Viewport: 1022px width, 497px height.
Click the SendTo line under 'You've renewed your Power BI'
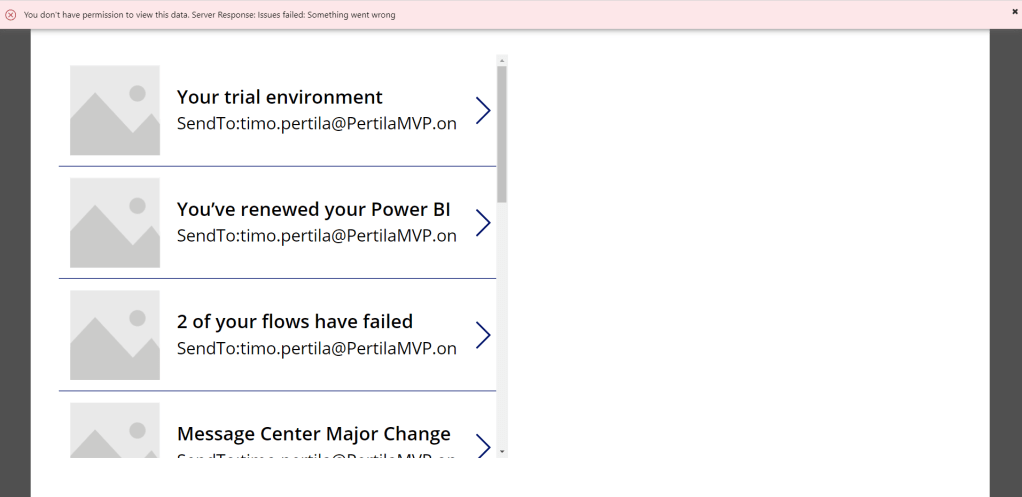pos(316,236)
